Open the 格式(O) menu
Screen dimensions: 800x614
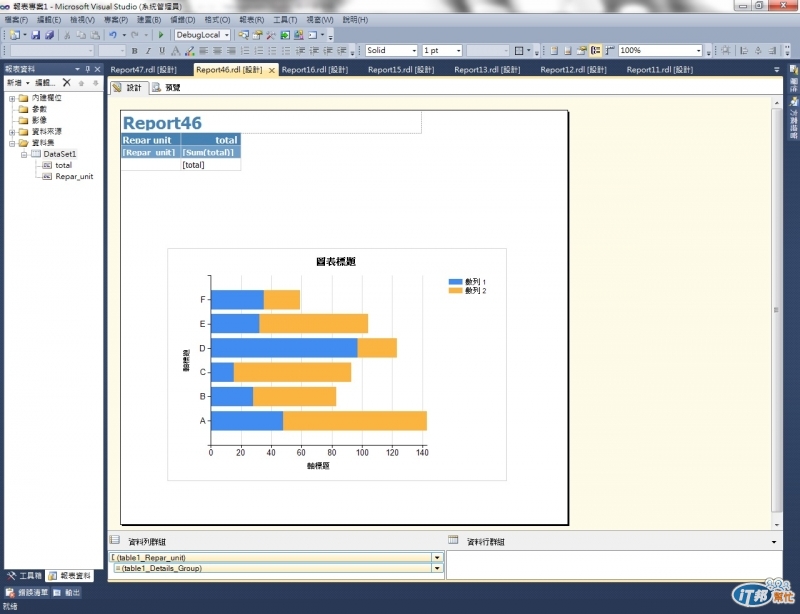(x=217, y=20)
